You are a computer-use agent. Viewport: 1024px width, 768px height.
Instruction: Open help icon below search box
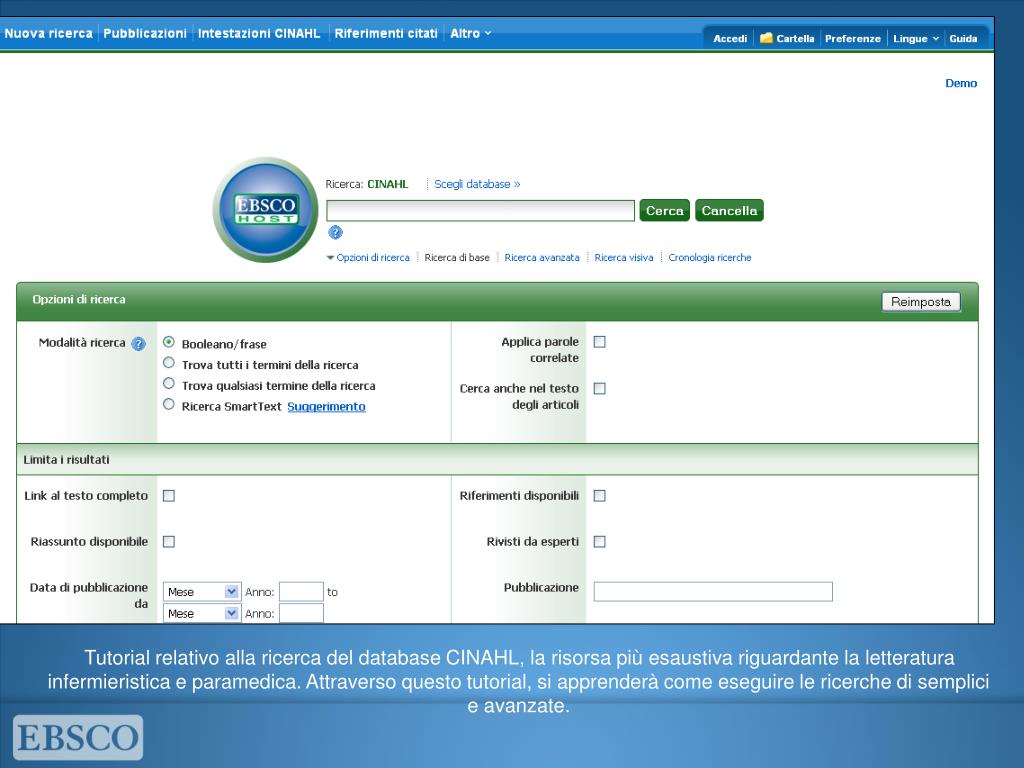click(x=335, y=232)
